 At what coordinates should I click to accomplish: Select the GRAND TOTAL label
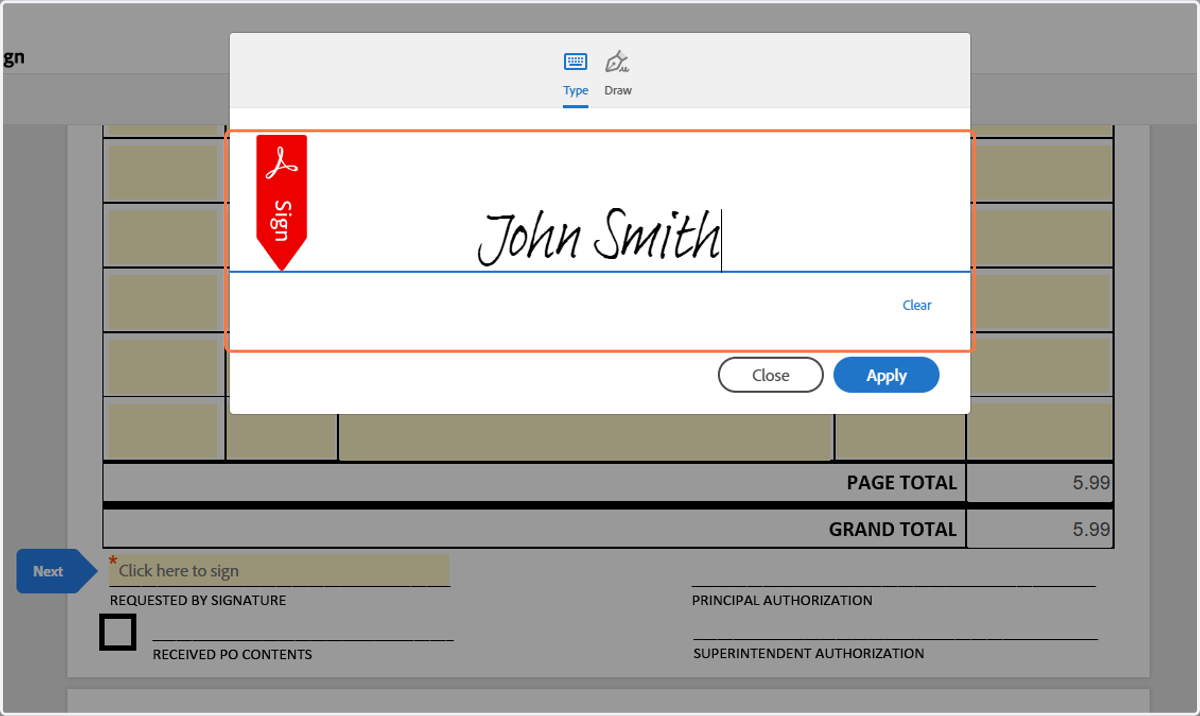892,529
